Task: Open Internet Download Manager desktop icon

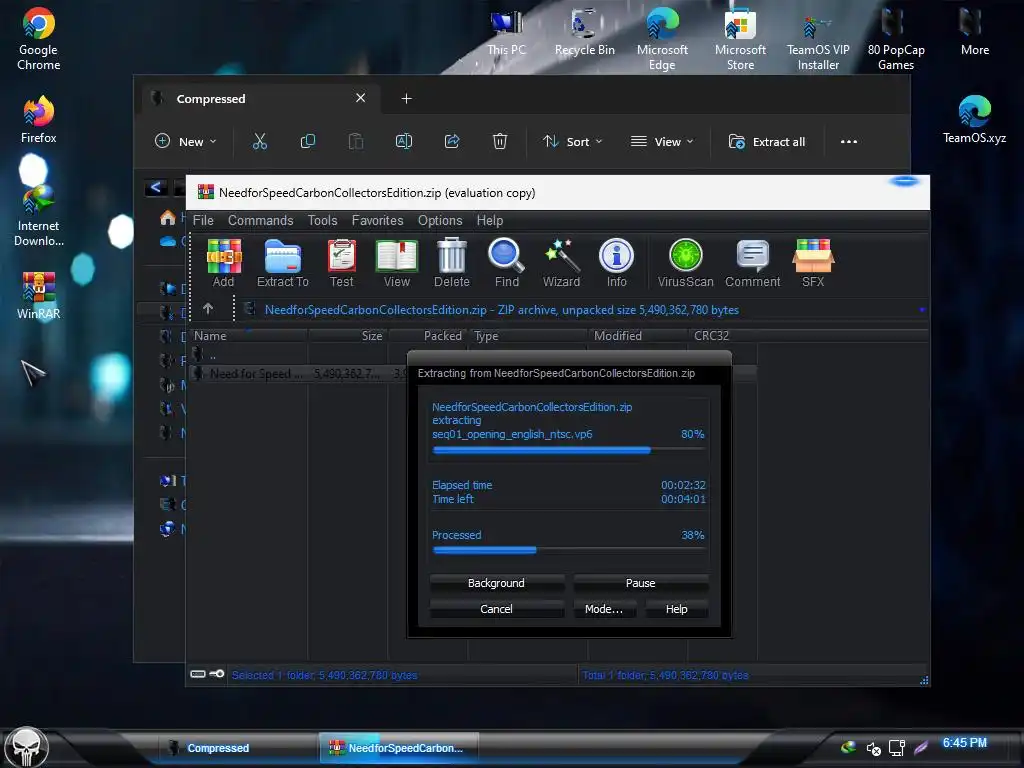Action: tap(39, 216)
